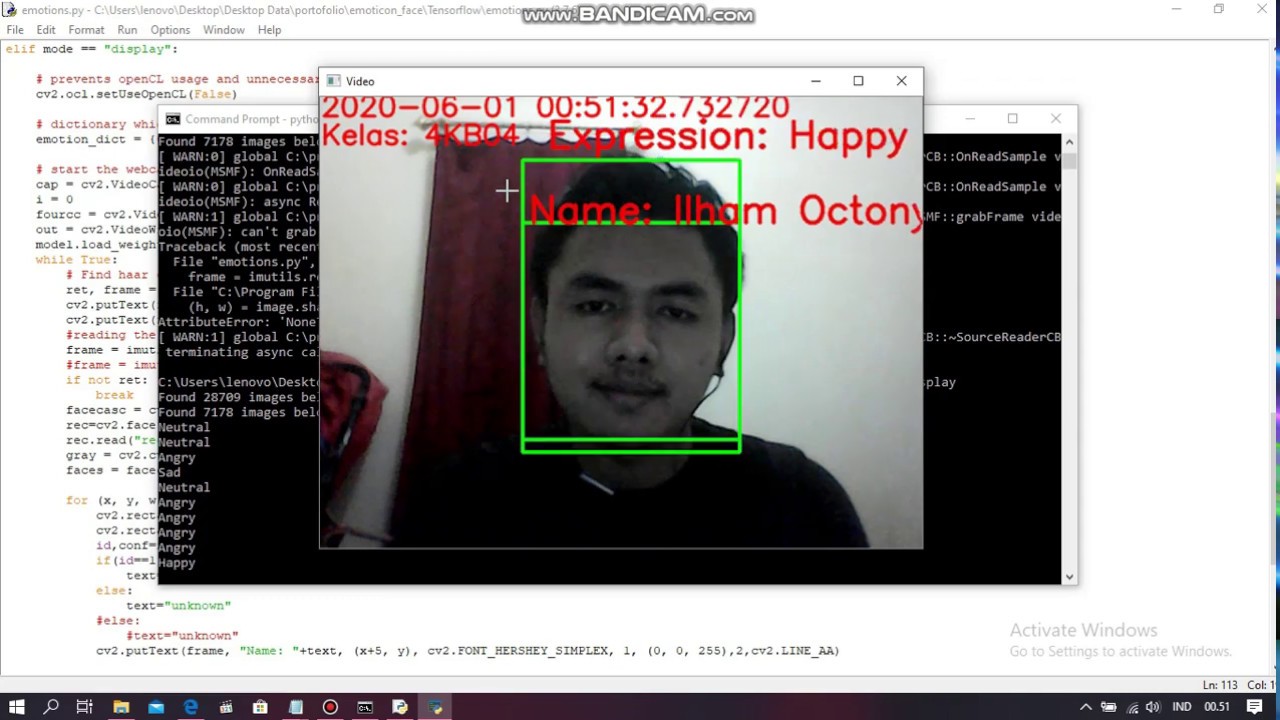Click 'cv2.putText(frame, "Name: "+text' code line

tap(467, 651)
